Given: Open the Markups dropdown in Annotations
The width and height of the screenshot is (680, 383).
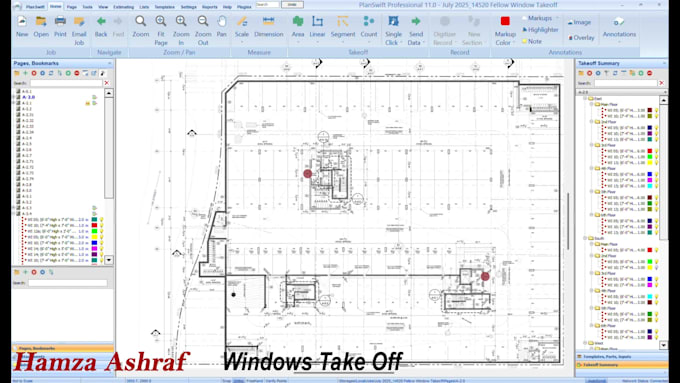Looking at the screenshot, I should click(x=557, y=18).
